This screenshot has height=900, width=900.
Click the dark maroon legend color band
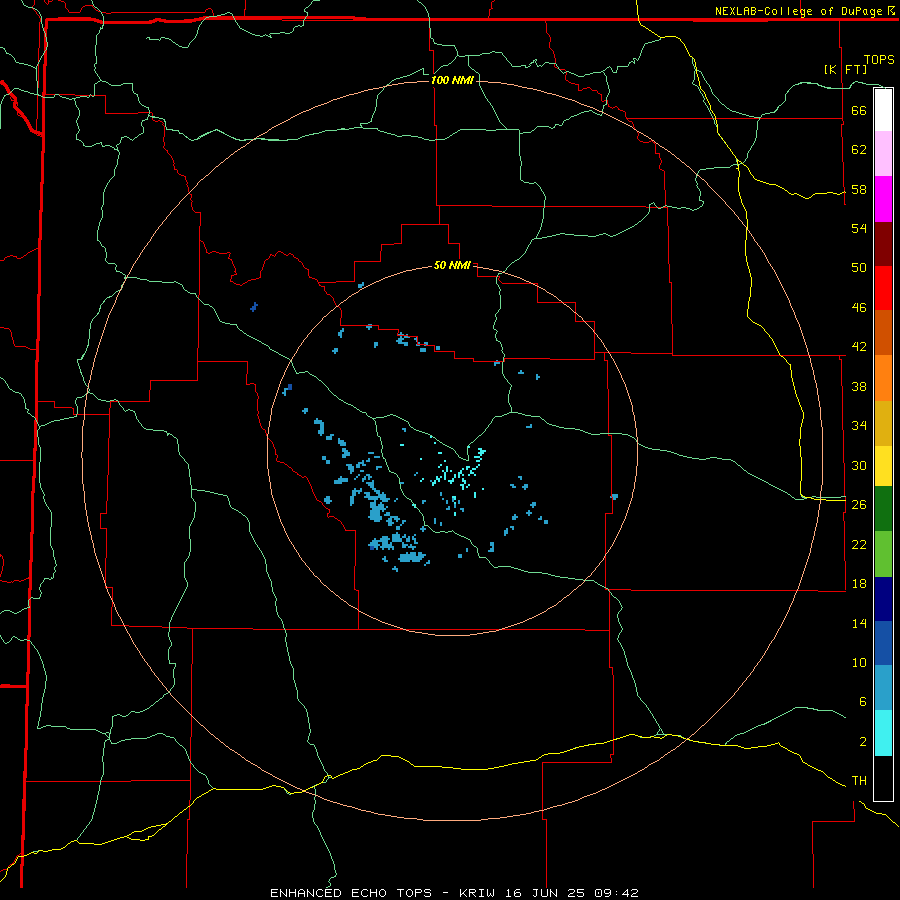[x=883, y=244]
